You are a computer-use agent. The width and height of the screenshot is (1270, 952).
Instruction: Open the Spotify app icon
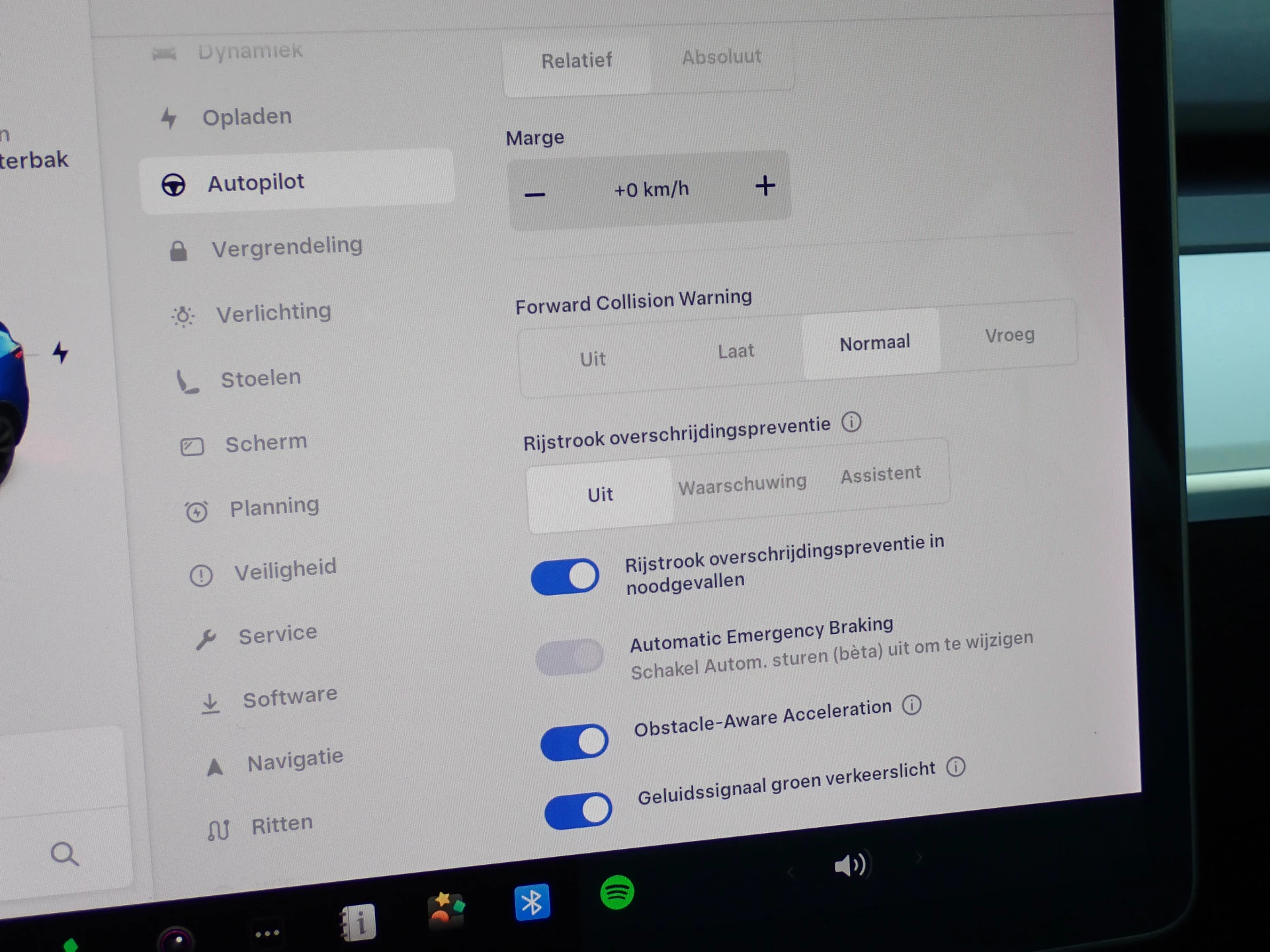coord(616,892)
